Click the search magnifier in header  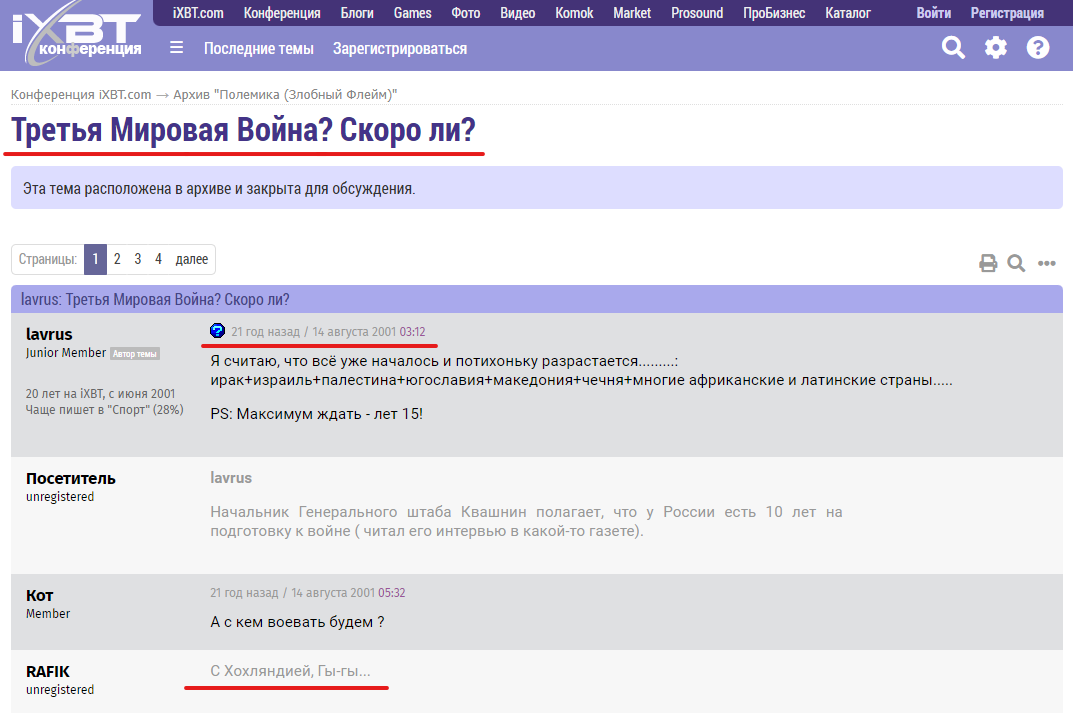pyautogui.click(x=954, y=47)
